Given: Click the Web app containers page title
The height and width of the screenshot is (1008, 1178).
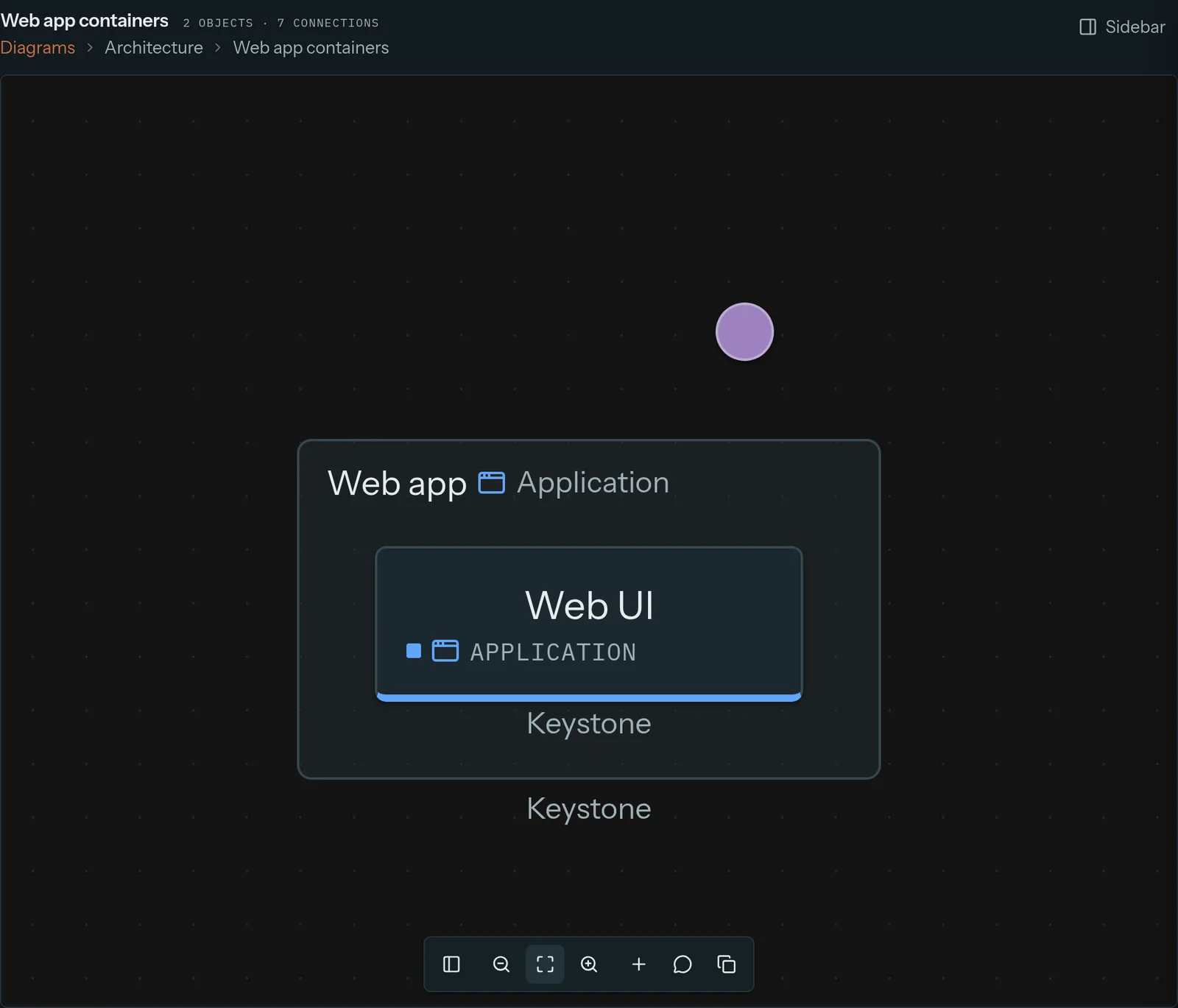Looking at the screenshot, I should (85, 21).
